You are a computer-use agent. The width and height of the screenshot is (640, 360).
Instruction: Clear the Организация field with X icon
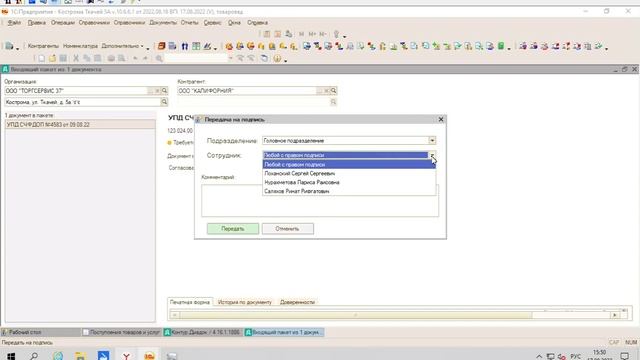coord(158,91)
